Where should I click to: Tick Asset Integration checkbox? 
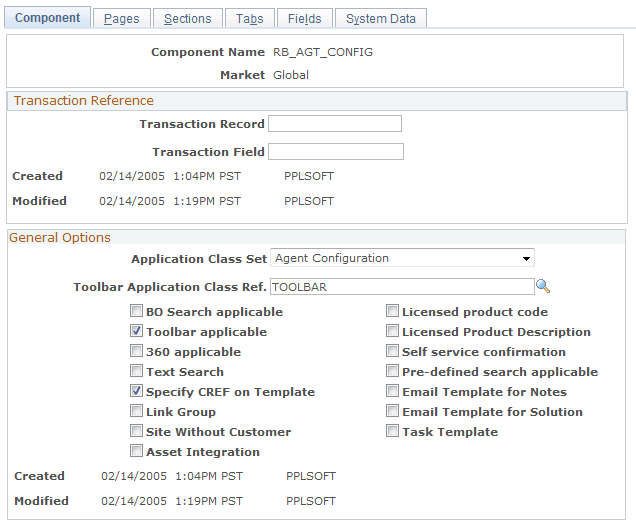136,451
